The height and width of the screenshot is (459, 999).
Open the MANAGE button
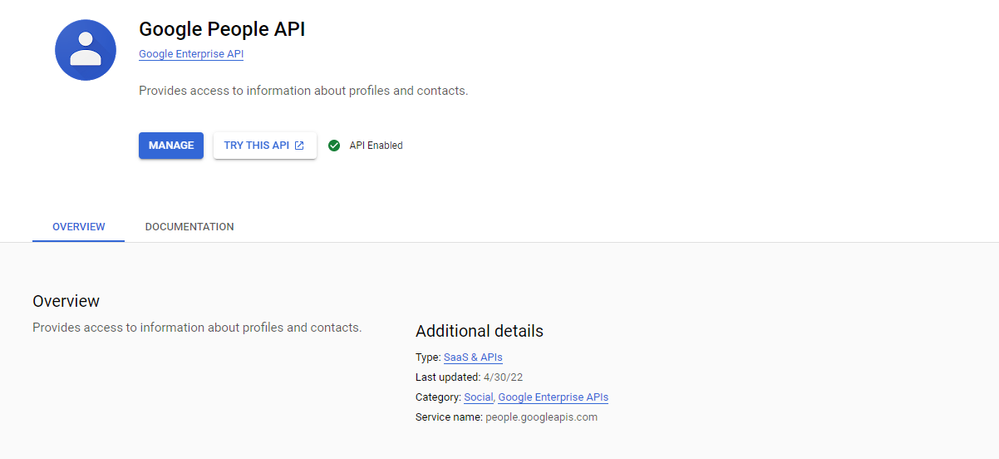pyautogui.click(x=171, y=145)
